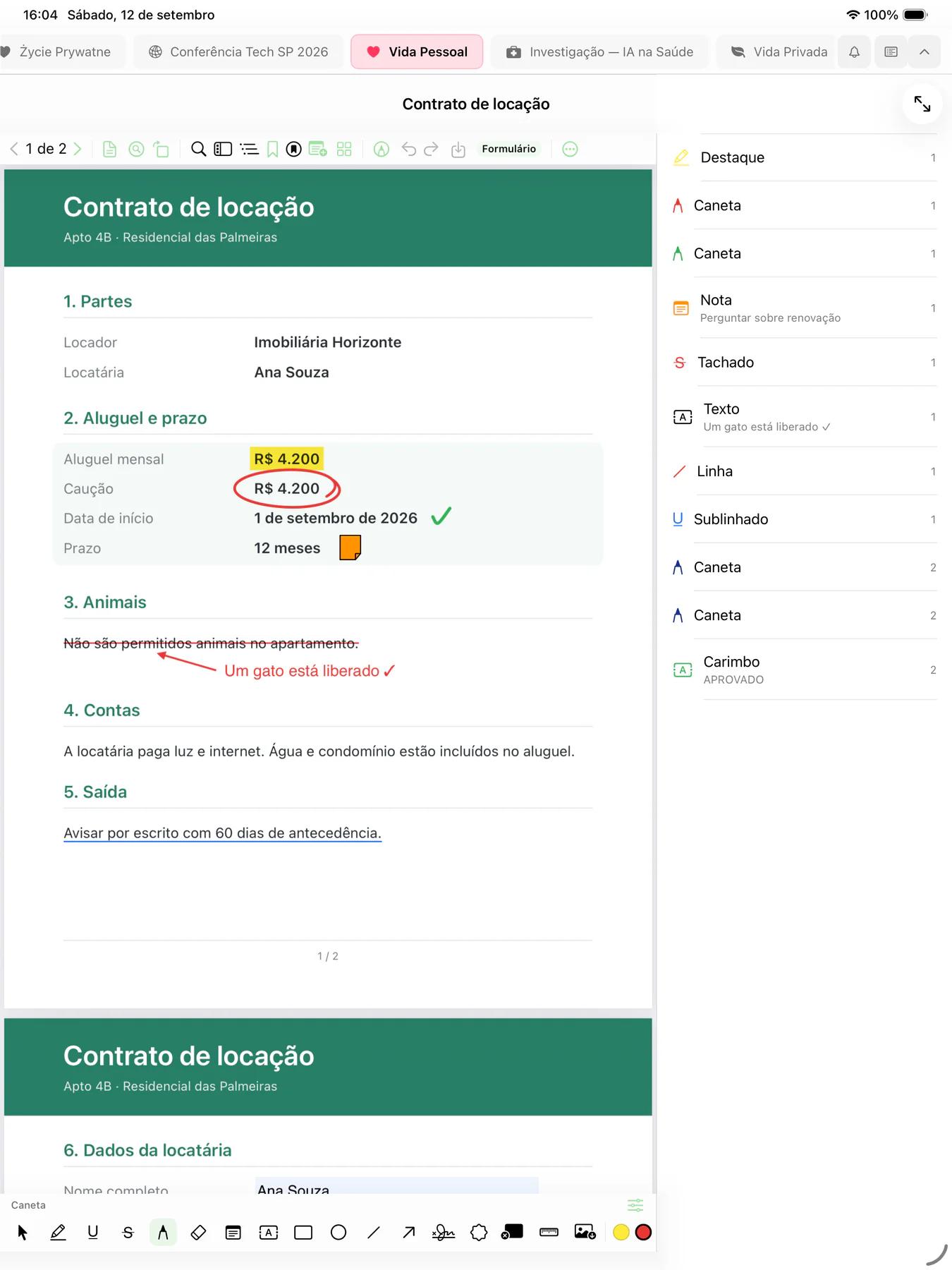Open the more options ellipsis menu
The image size is (952, 1270).
(570, 149)
